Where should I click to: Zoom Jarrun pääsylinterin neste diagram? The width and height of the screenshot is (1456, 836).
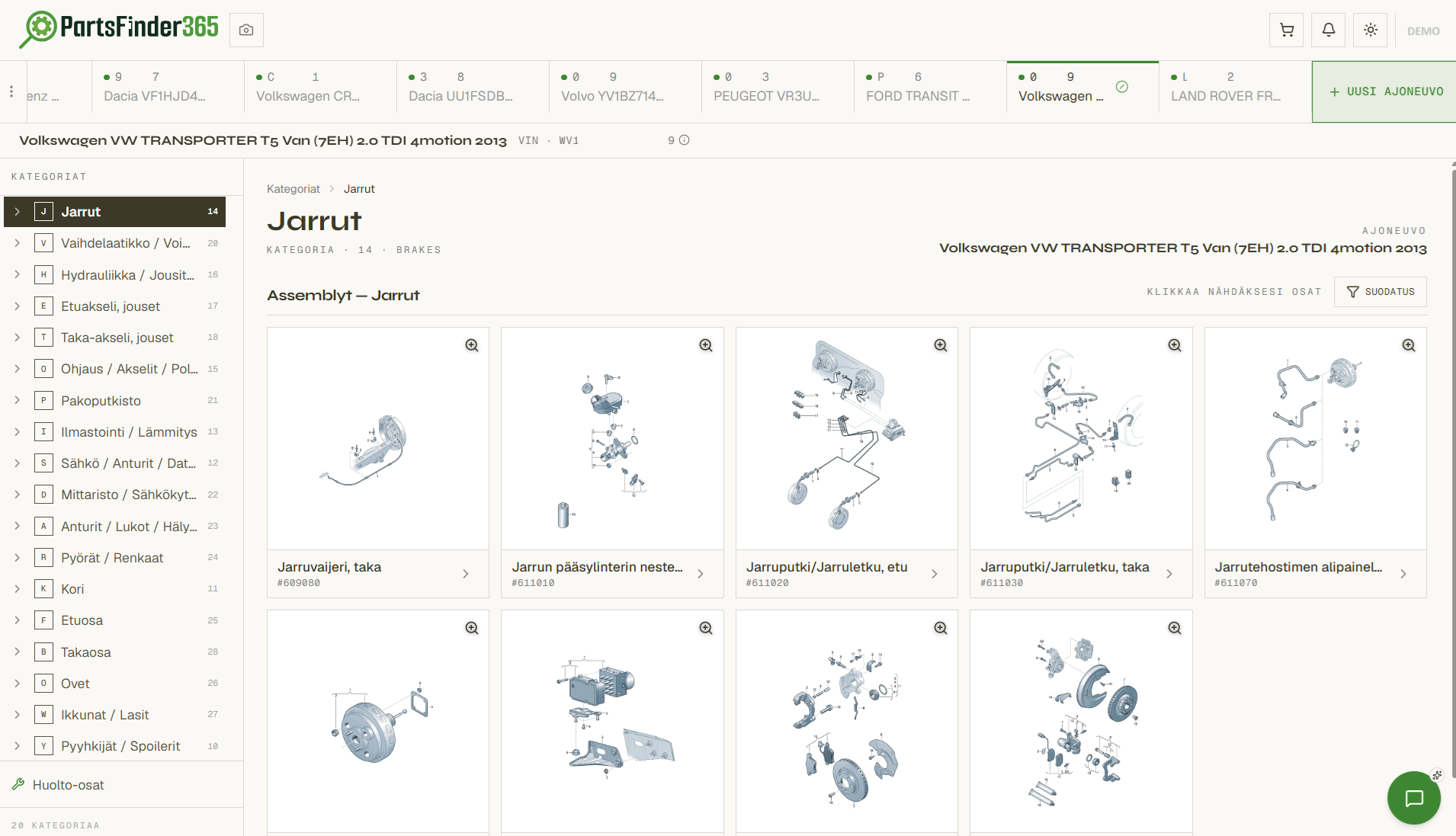[x=706, y=345]
